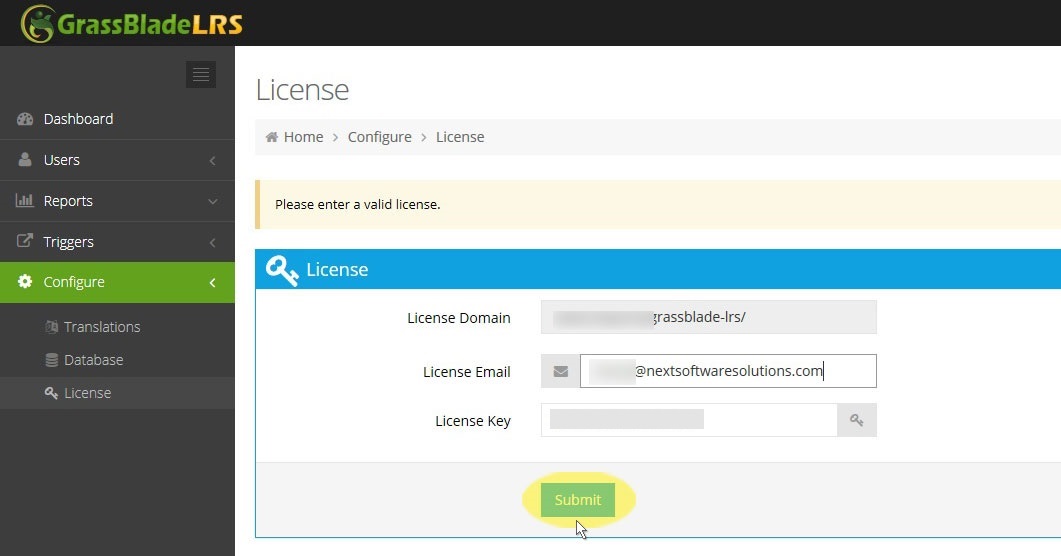Click the License Domain field
The image size is (1061, 556).
point(708,317)
